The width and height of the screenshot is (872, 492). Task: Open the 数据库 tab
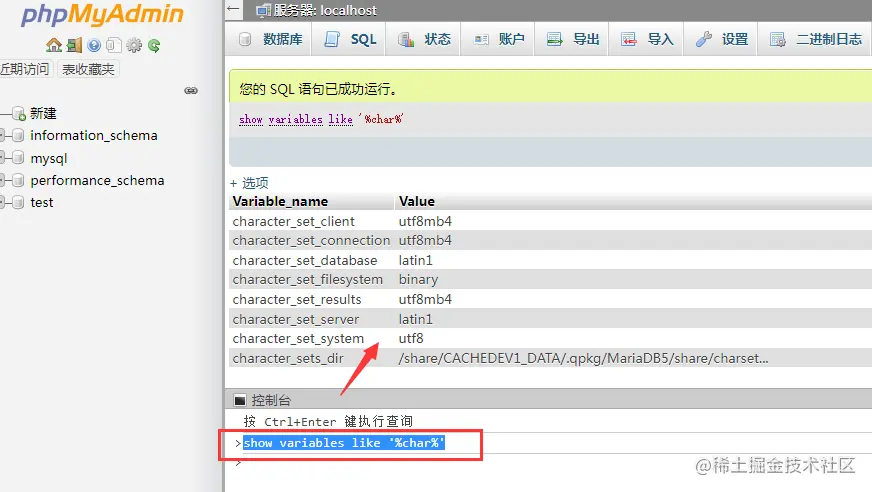[x=271, y=39]
